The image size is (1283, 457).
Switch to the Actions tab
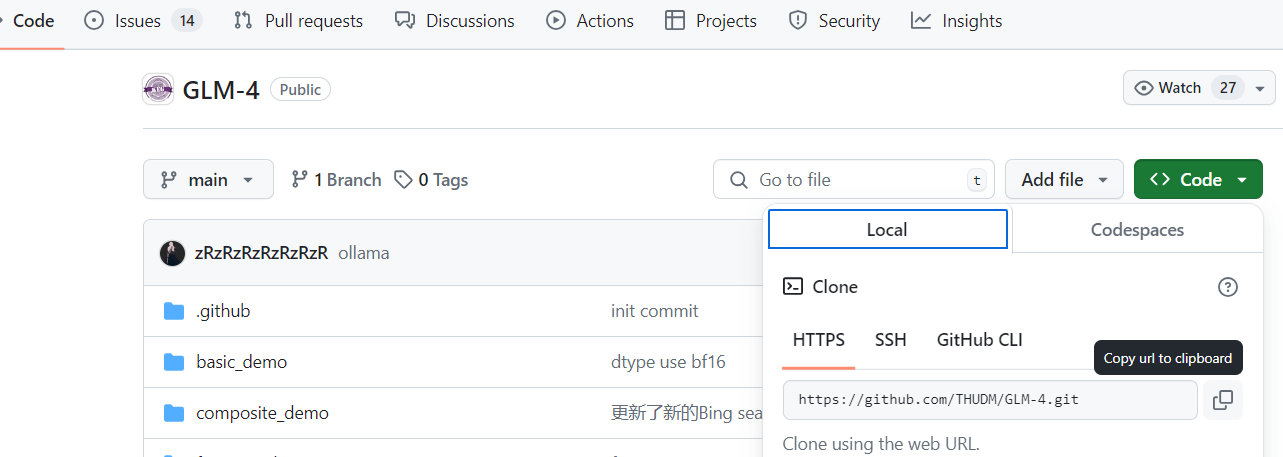tap(590, 20)
